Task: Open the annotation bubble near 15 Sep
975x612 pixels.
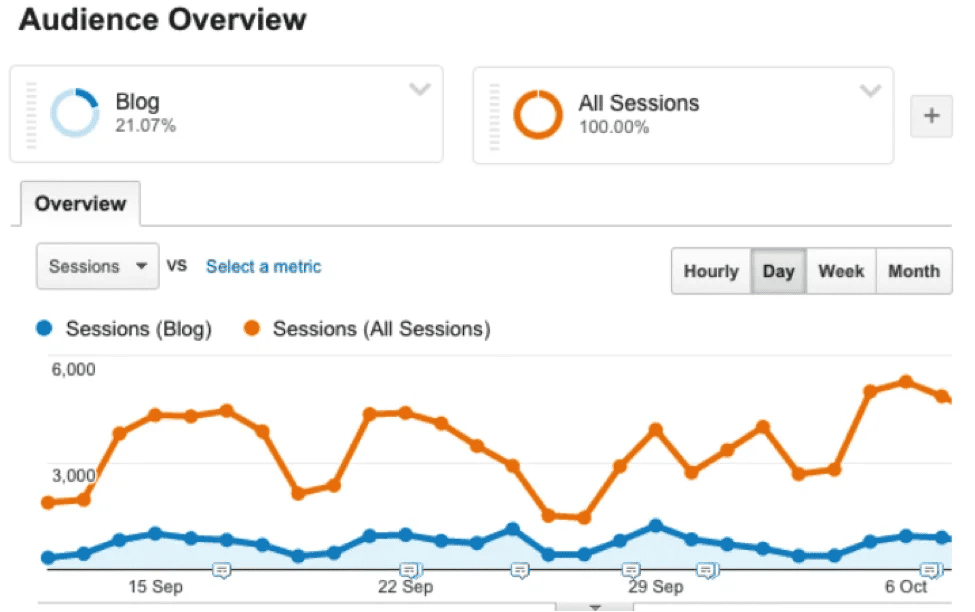Action: (x=222, y=570)
